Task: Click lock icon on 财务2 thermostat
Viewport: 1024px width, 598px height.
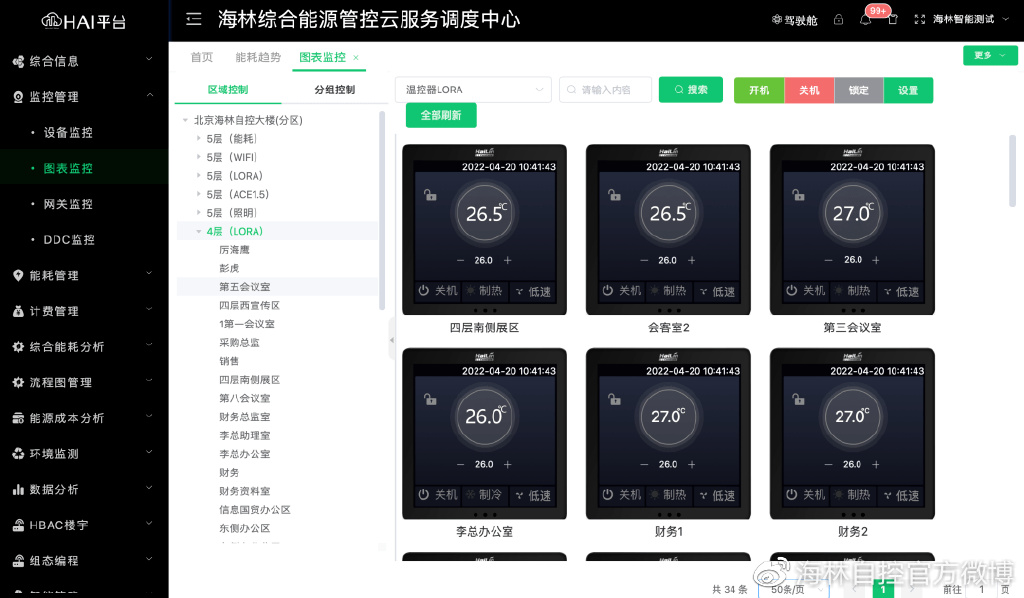Action: (798, 398)
